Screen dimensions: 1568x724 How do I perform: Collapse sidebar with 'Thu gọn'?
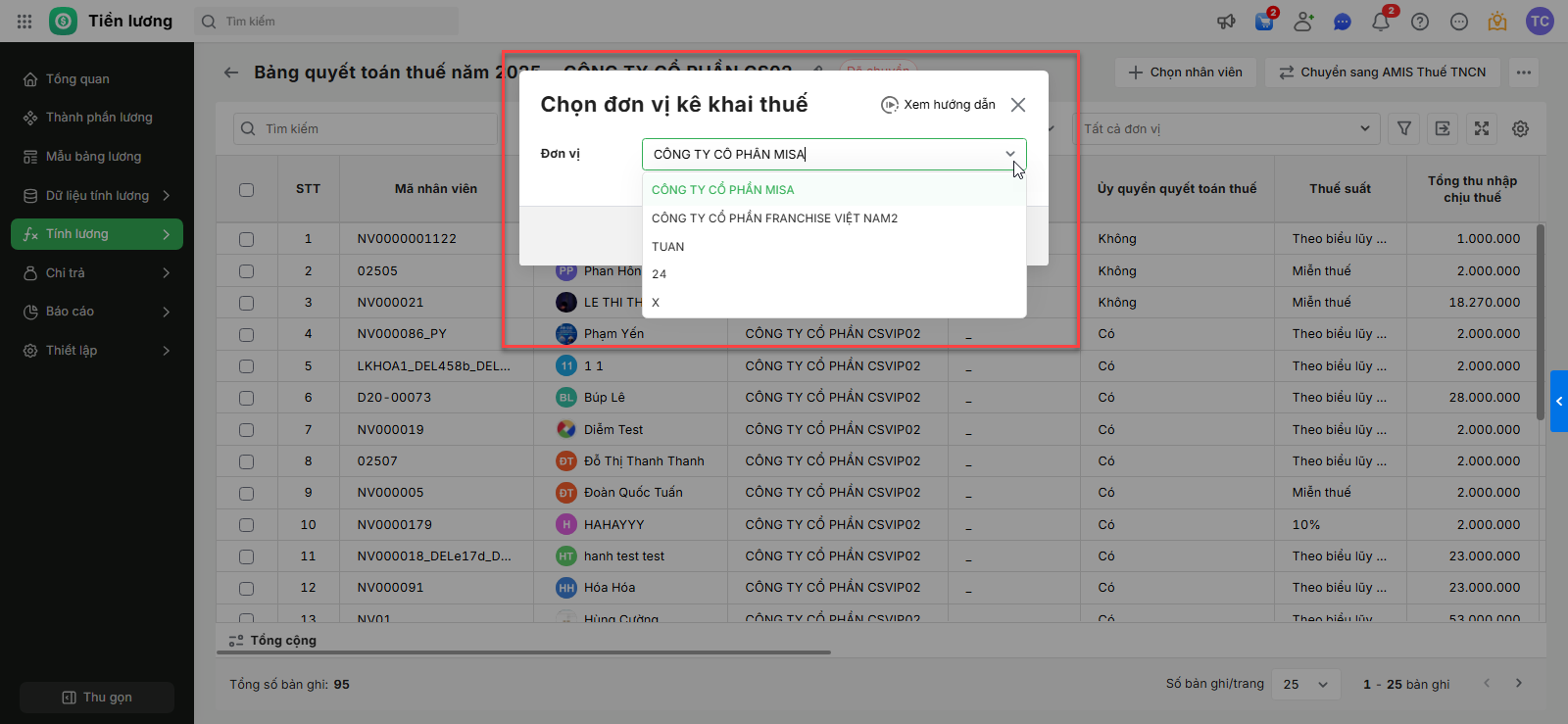tap(97, 698)
